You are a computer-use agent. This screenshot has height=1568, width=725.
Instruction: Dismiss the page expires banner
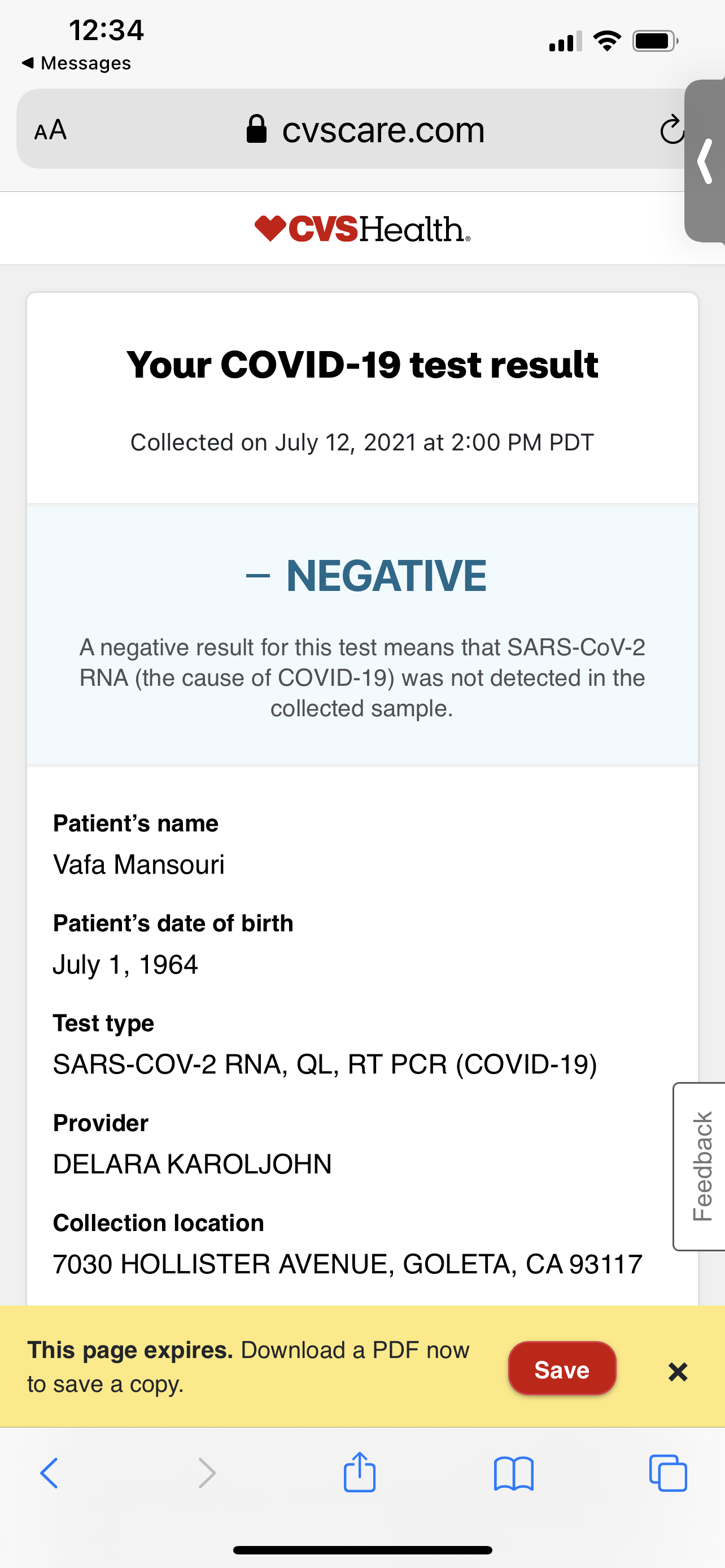click(678, 1372)
